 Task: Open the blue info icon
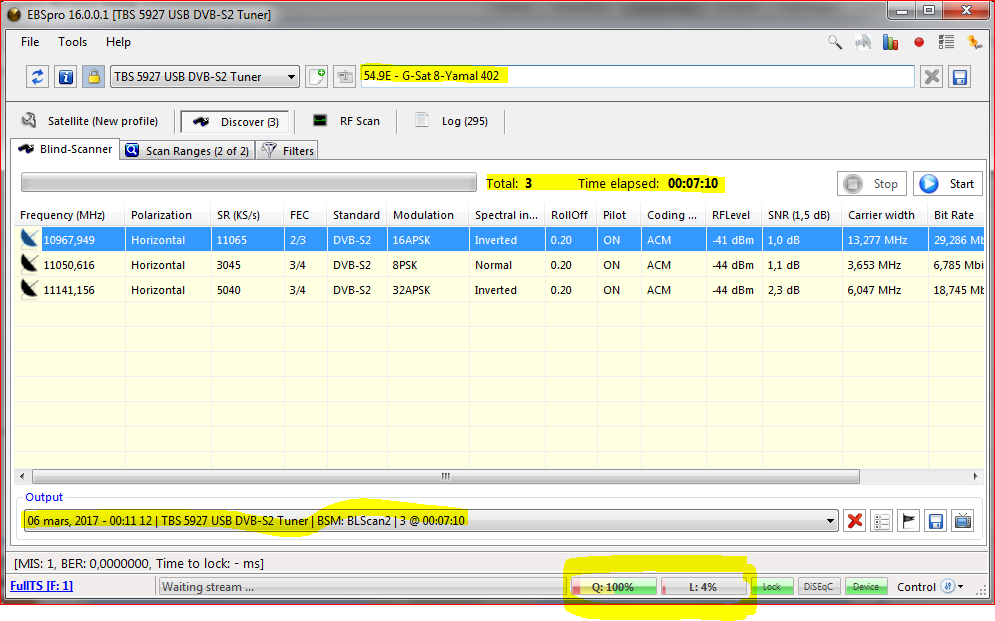click(66, 77)
